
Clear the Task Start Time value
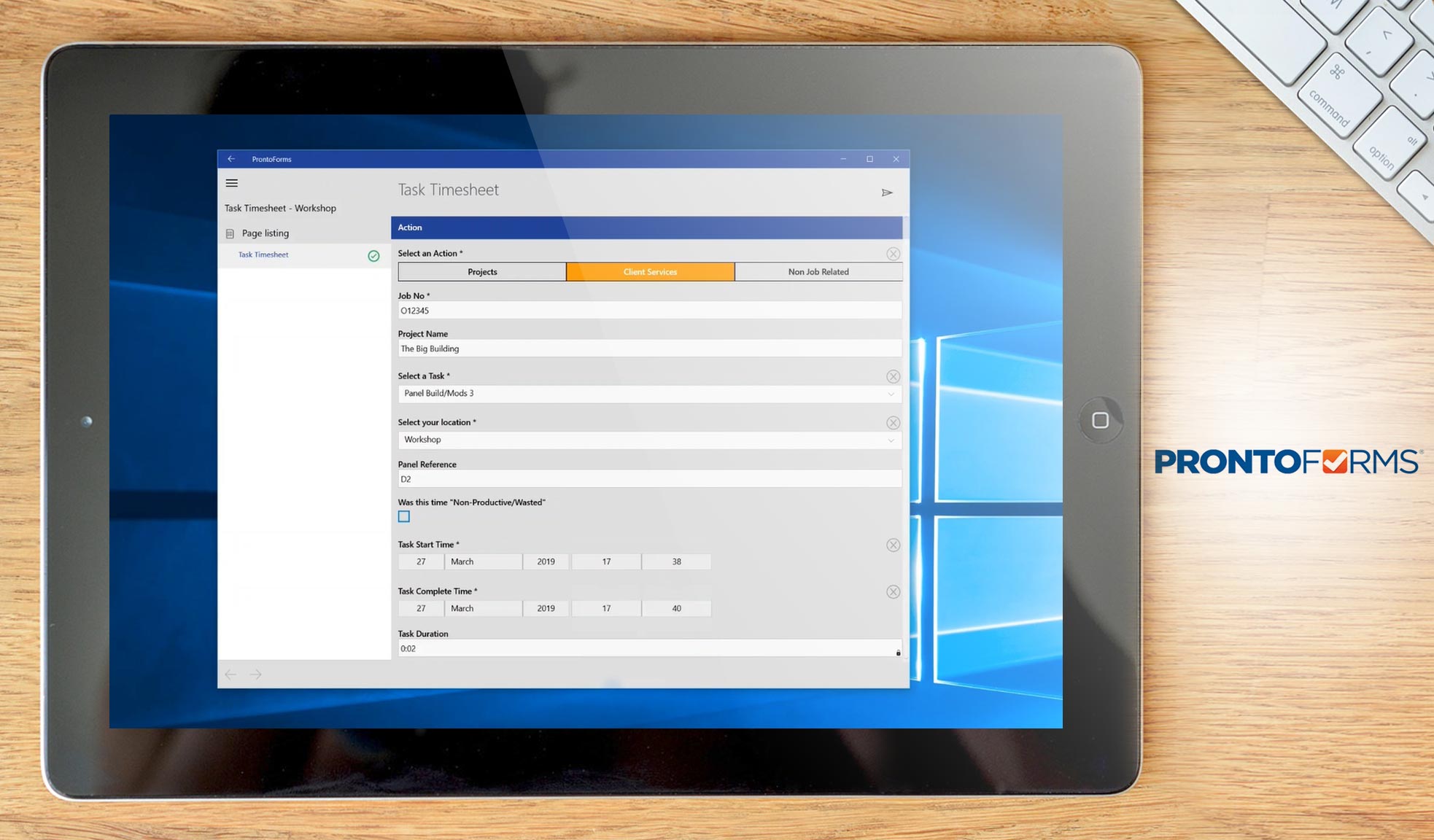click(893, 545)
